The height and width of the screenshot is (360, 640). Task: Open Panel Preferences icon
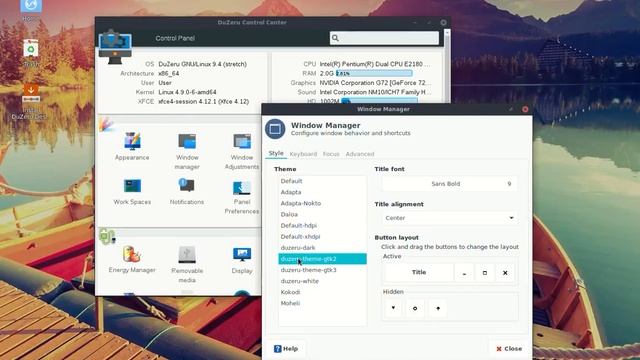242,198
